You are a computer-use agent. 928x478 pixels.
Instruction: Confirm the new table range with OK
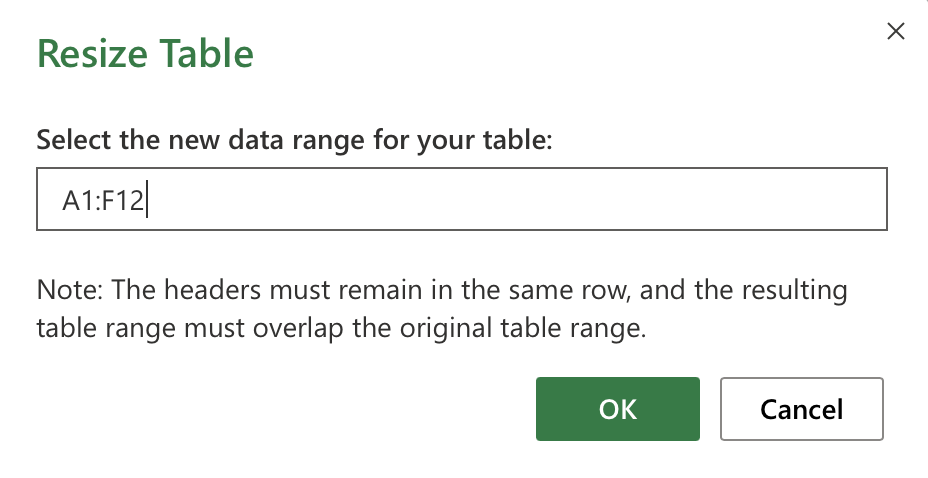pyautogui.click(x=617, y=409)
